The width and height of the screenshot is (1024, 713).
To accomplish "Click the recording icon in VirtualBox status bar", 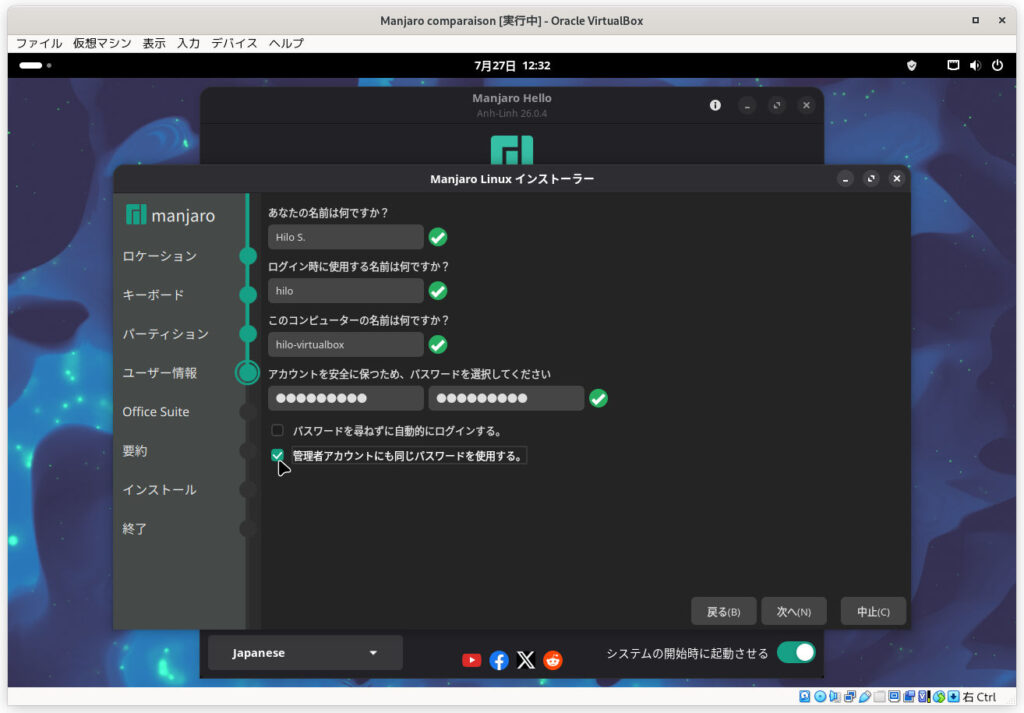I will click(x=909, y=697).
